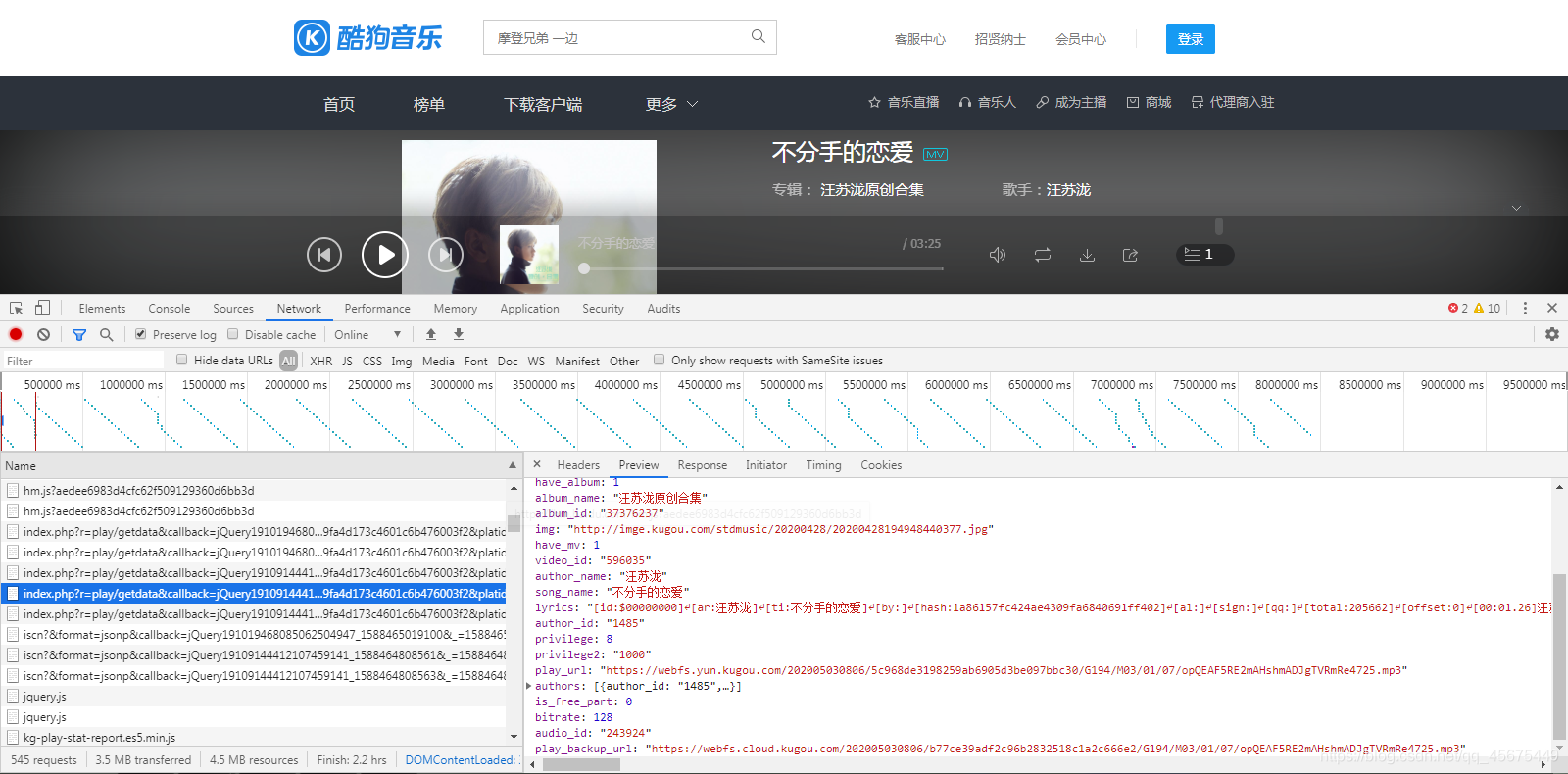Switch to the Elements tab
Image resolution: width=1568 pixels, height=774 pixels.
[102, 308]
